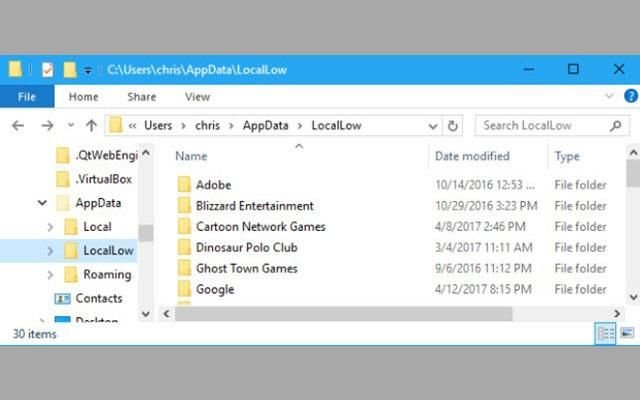Image resolution: width=640 pixels, height=400 pixels.
Task: Click the New Folder icon in title bar
Action: tap(69, 70)
